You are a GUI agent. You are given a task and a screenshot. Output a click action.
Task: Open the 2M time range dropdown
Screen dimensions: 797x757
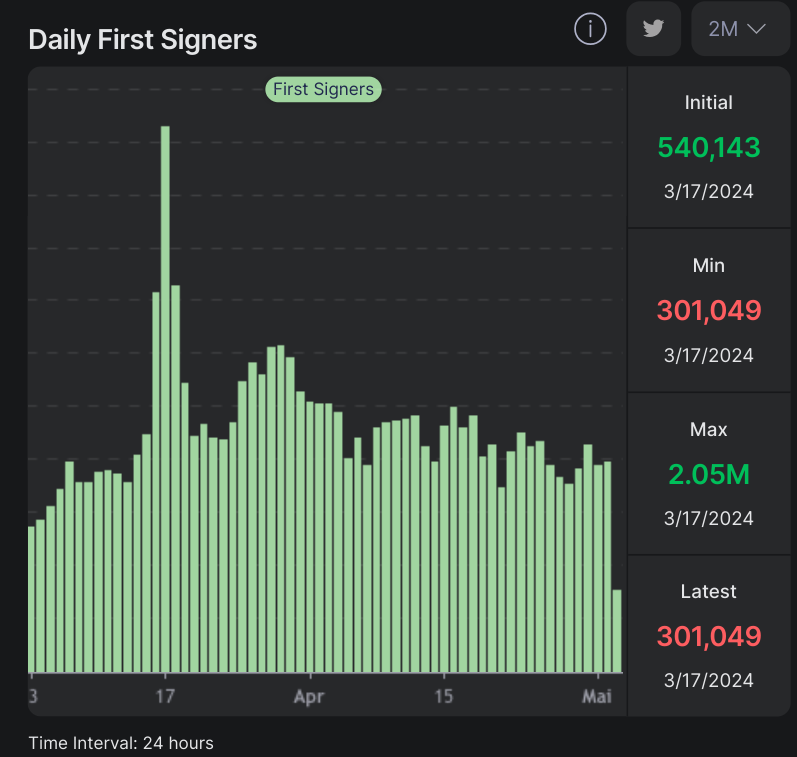[x=739, y=29]
